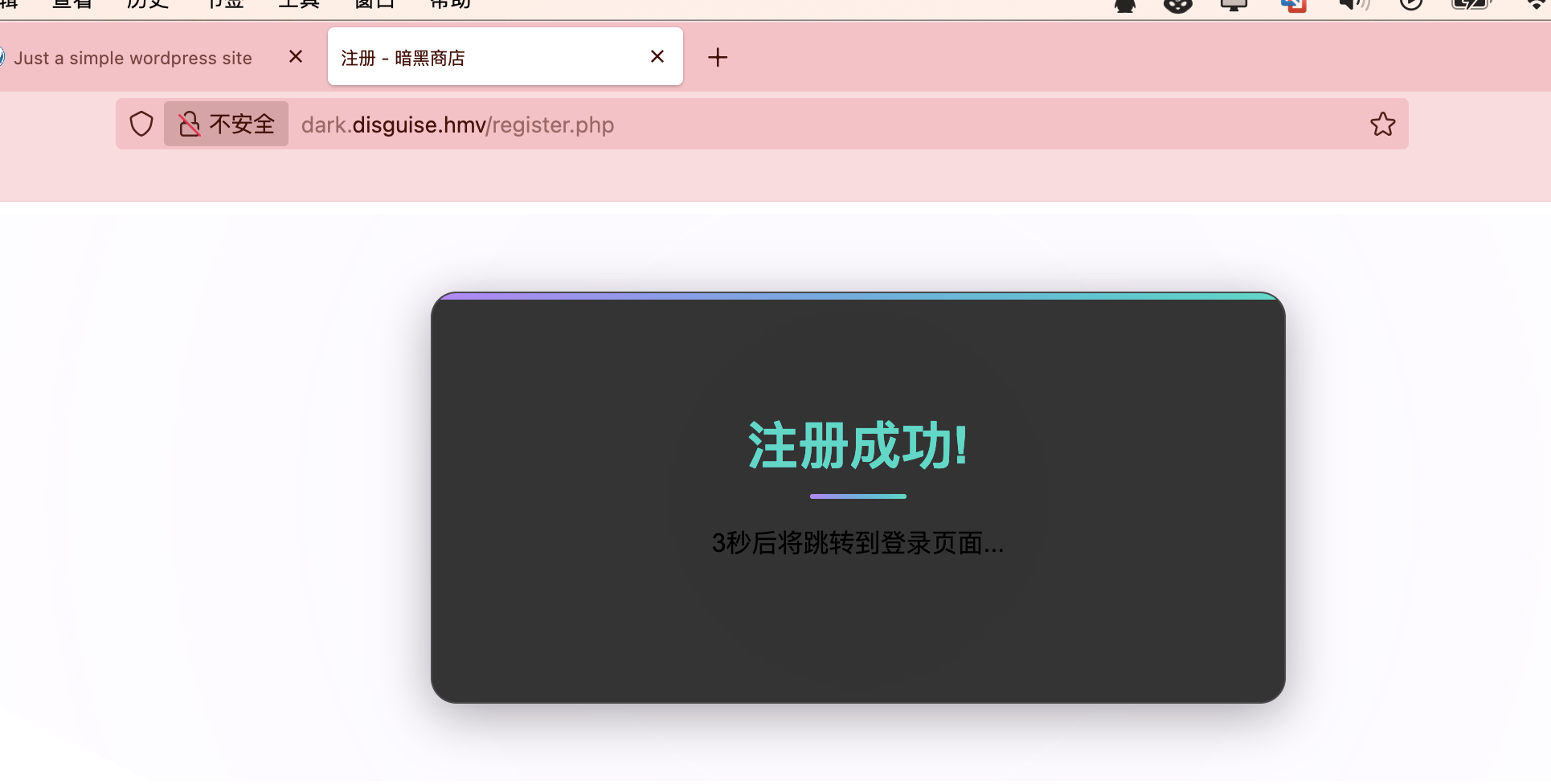Open the 历史 menu
Image resolution: width=1551 pixels, height=784 pixels.
pyautogui.click(x=148, y=3)
